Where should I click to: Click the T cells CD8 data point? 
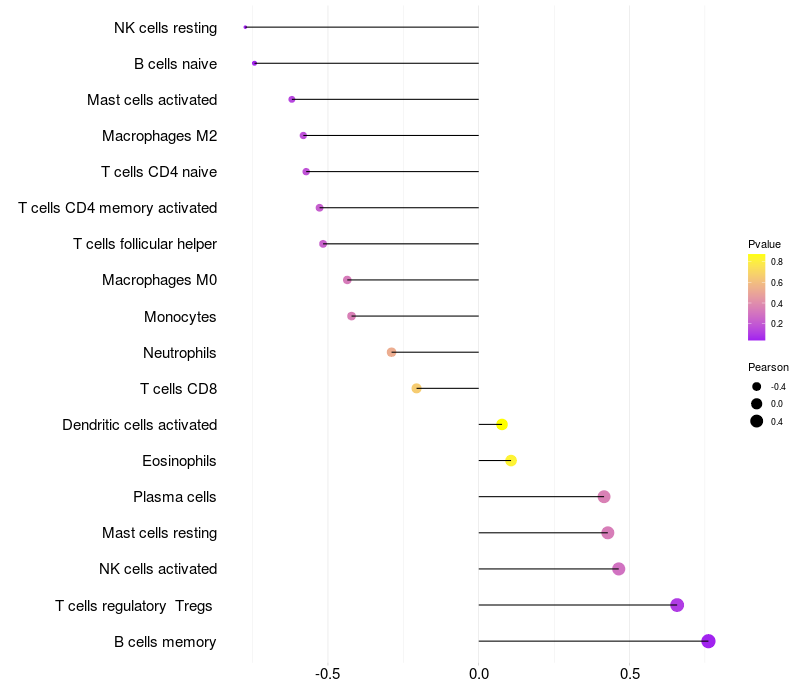tap(417, 388)
